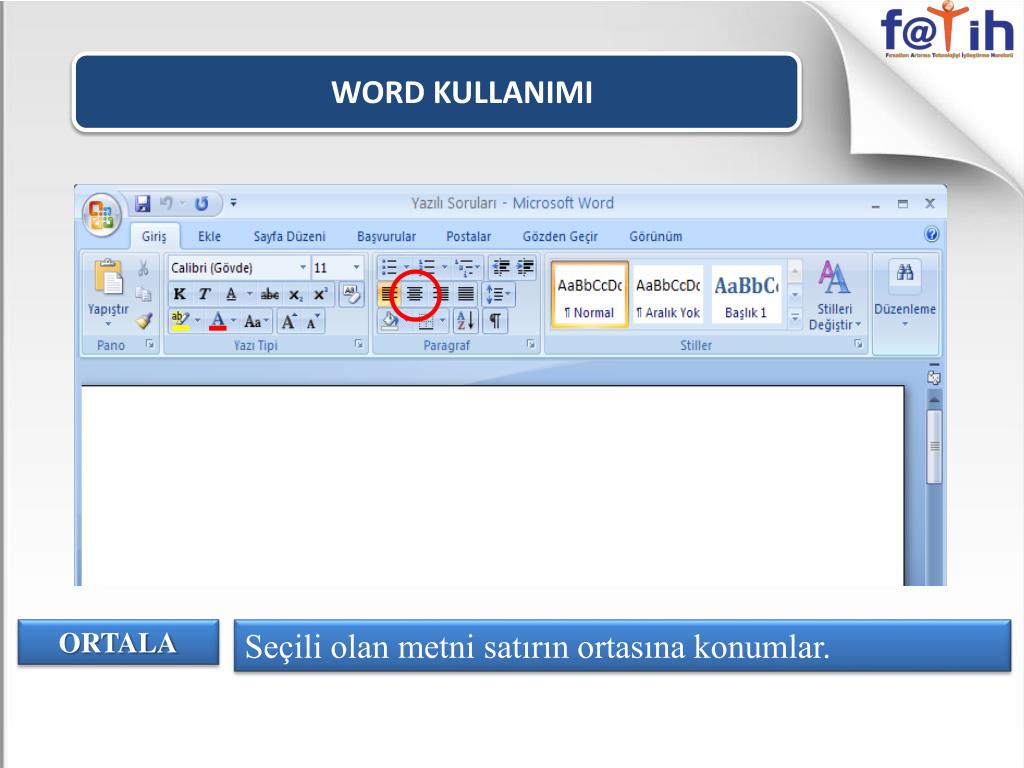Open the Aa change case menu

pyautogui.click(x=255, y=321)
